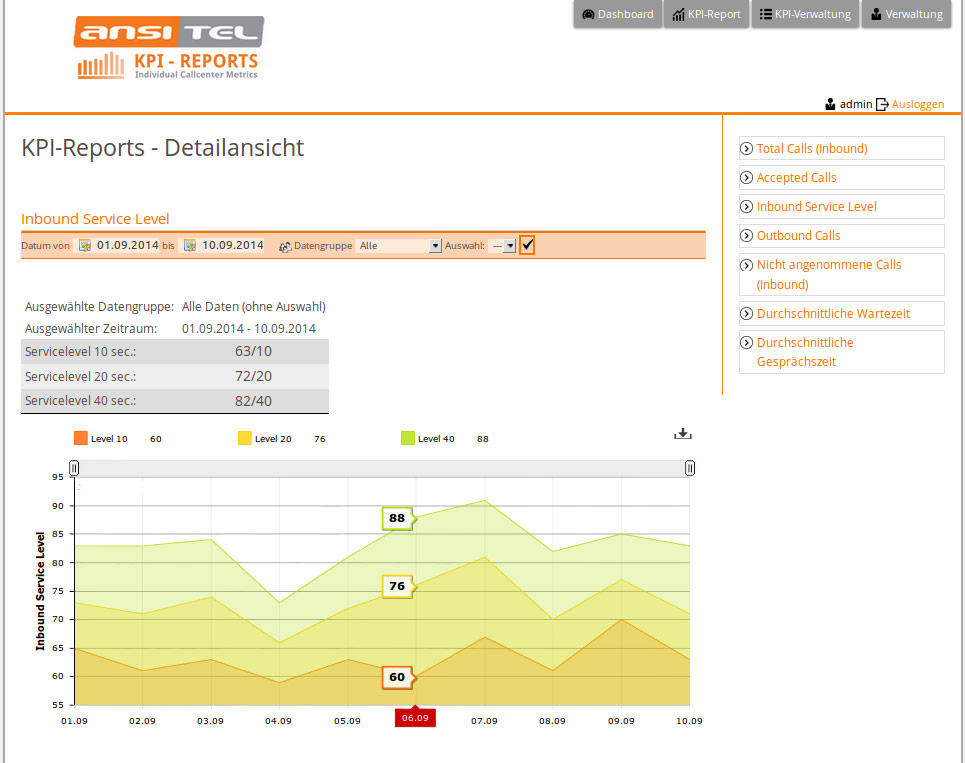This screenshot has width=965, height=763.
Task: Click the 76 value balloon on chart
Action: tap(398, 586)
